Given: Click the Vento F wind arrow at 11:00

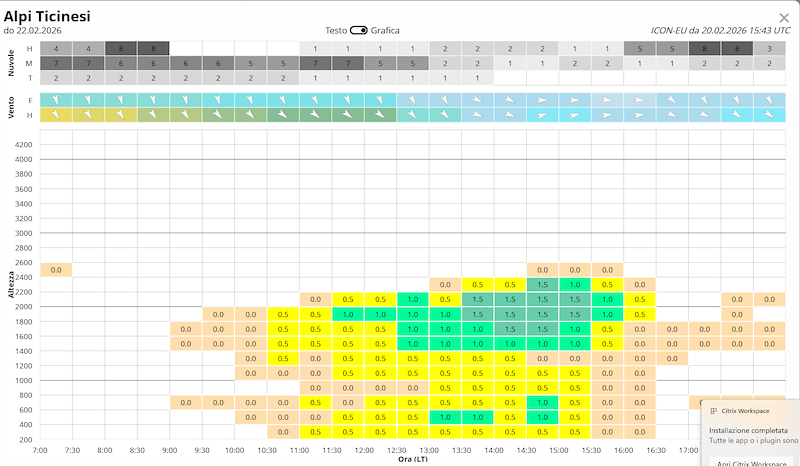Looking at the screenshot, I should 315,100.
